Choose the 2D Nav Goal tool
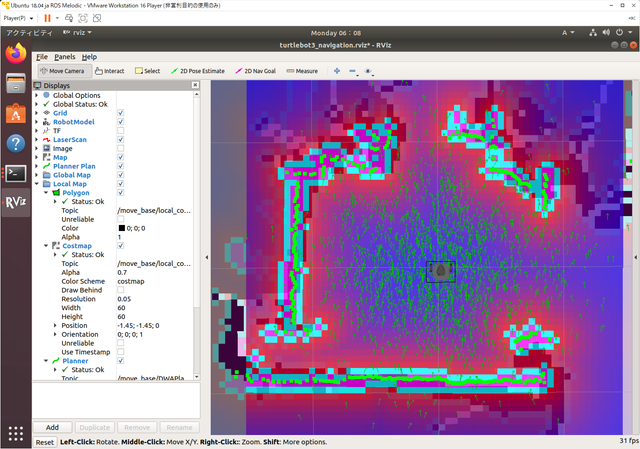640x449 pixels. (x=256, y=71)
